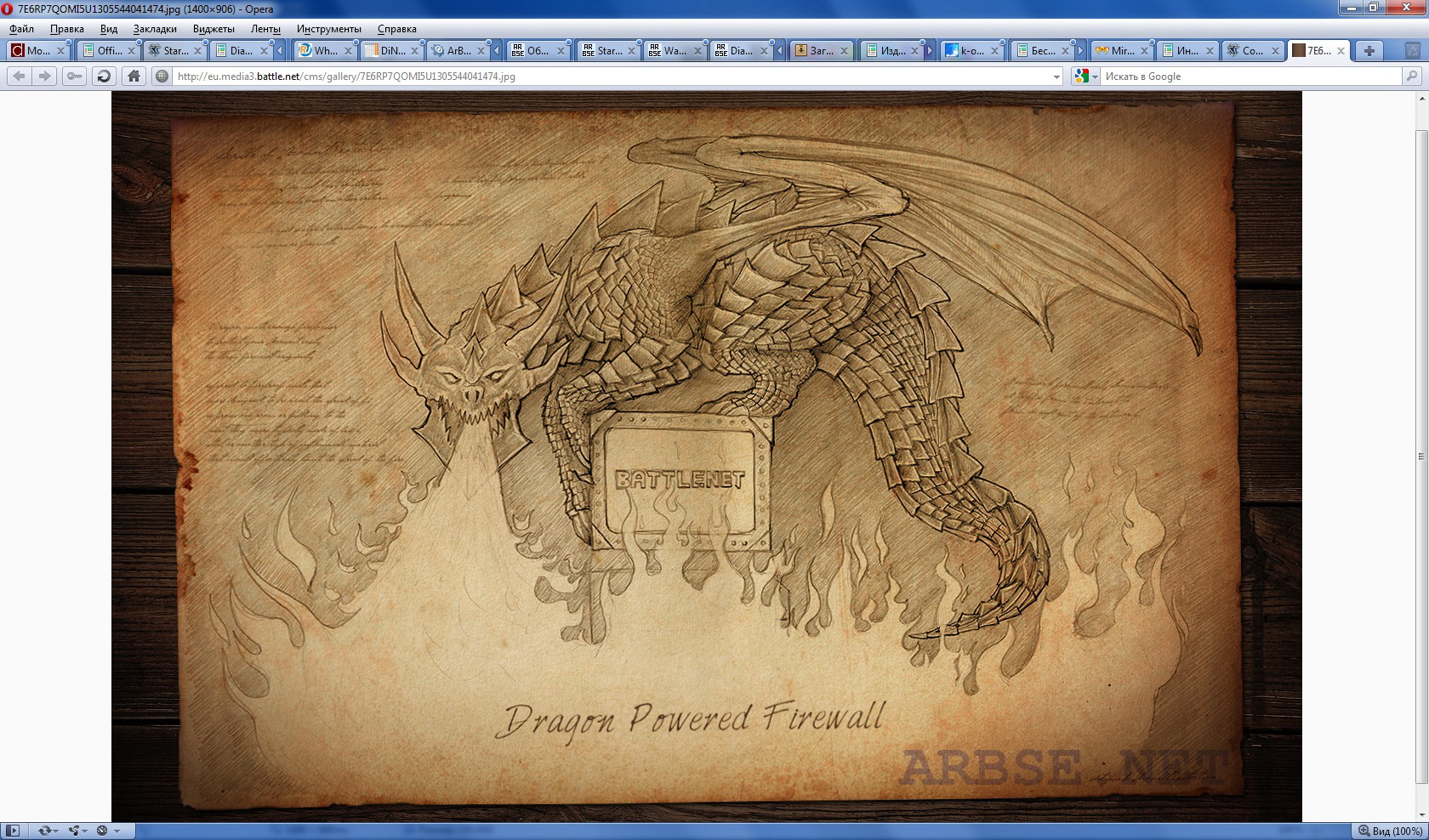This screenshot has width=1429, height=840.
Task: Close the active '7E6...' tab
Action: pos(1341,51)
